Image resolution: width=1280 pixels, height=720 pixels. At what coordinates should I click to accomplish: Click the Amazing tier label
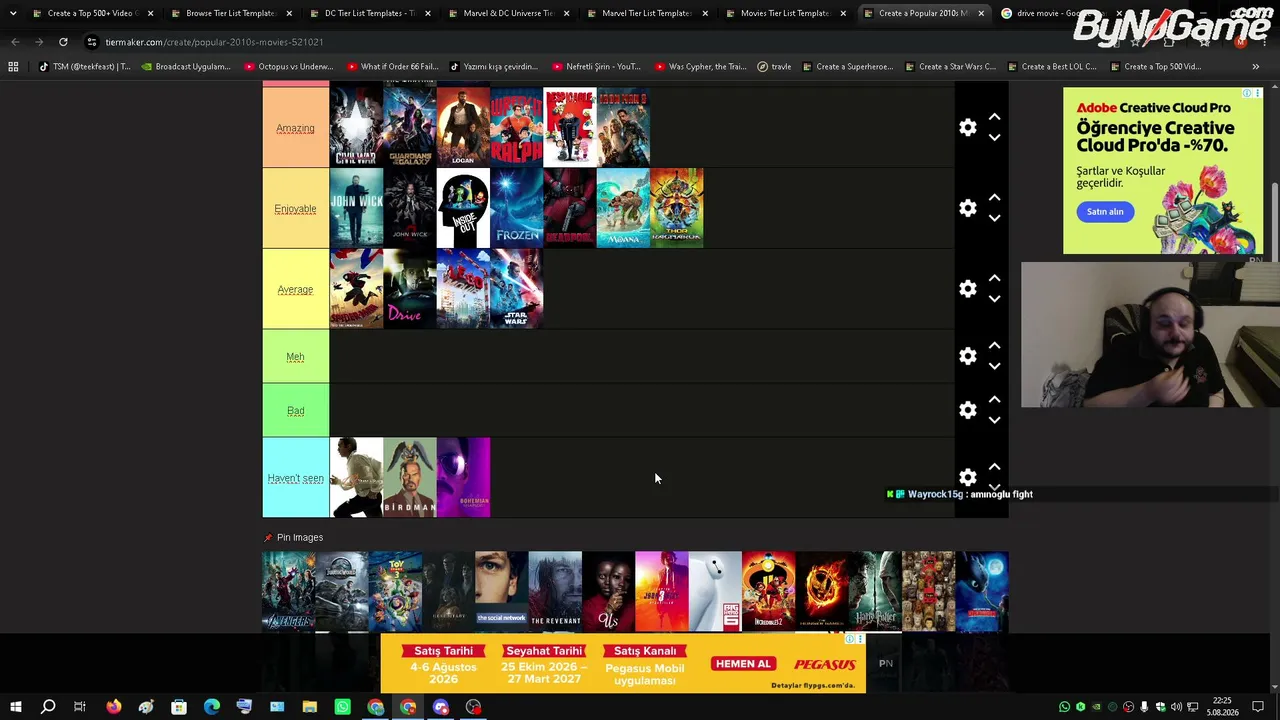click(x=295, y=128)
